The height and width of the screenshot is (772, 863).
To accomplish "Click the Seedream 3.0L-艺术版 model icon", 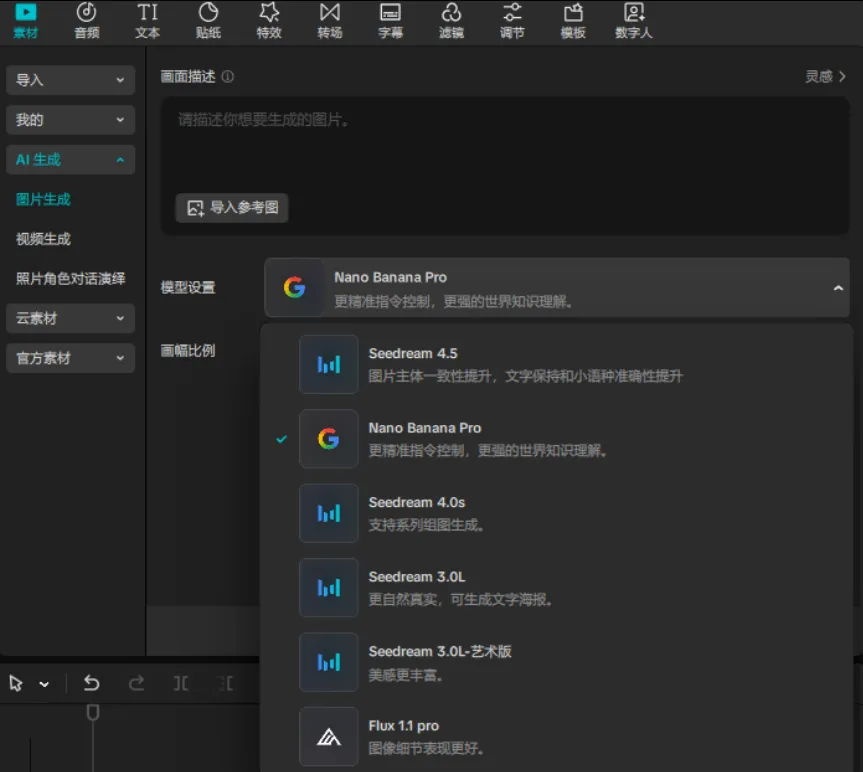I will pyautogui.click(x=329, y=662).
